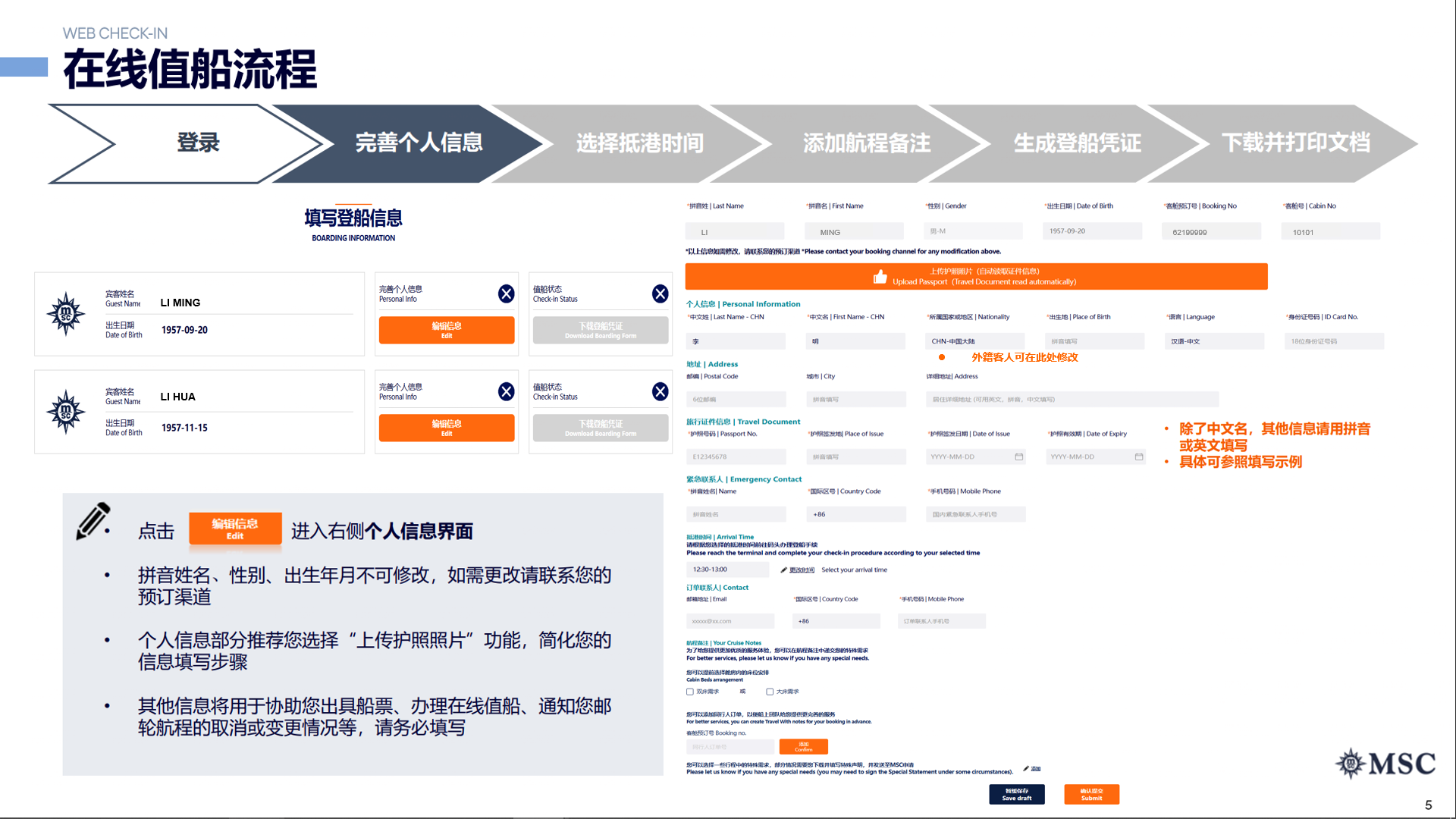
Task: Open the Language dropdown showing 汉语-中文
Action: coord(1213,341)
